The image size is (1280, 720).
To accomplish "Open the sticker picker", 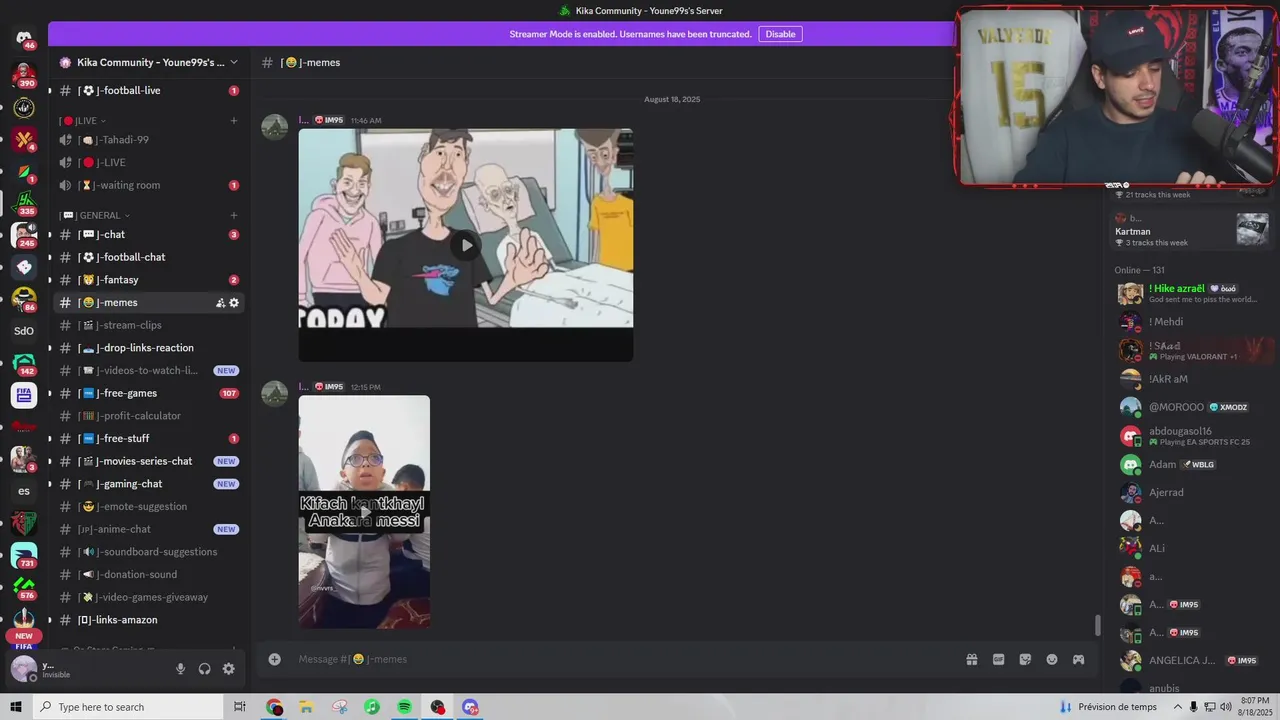I will pos(1025,659).
